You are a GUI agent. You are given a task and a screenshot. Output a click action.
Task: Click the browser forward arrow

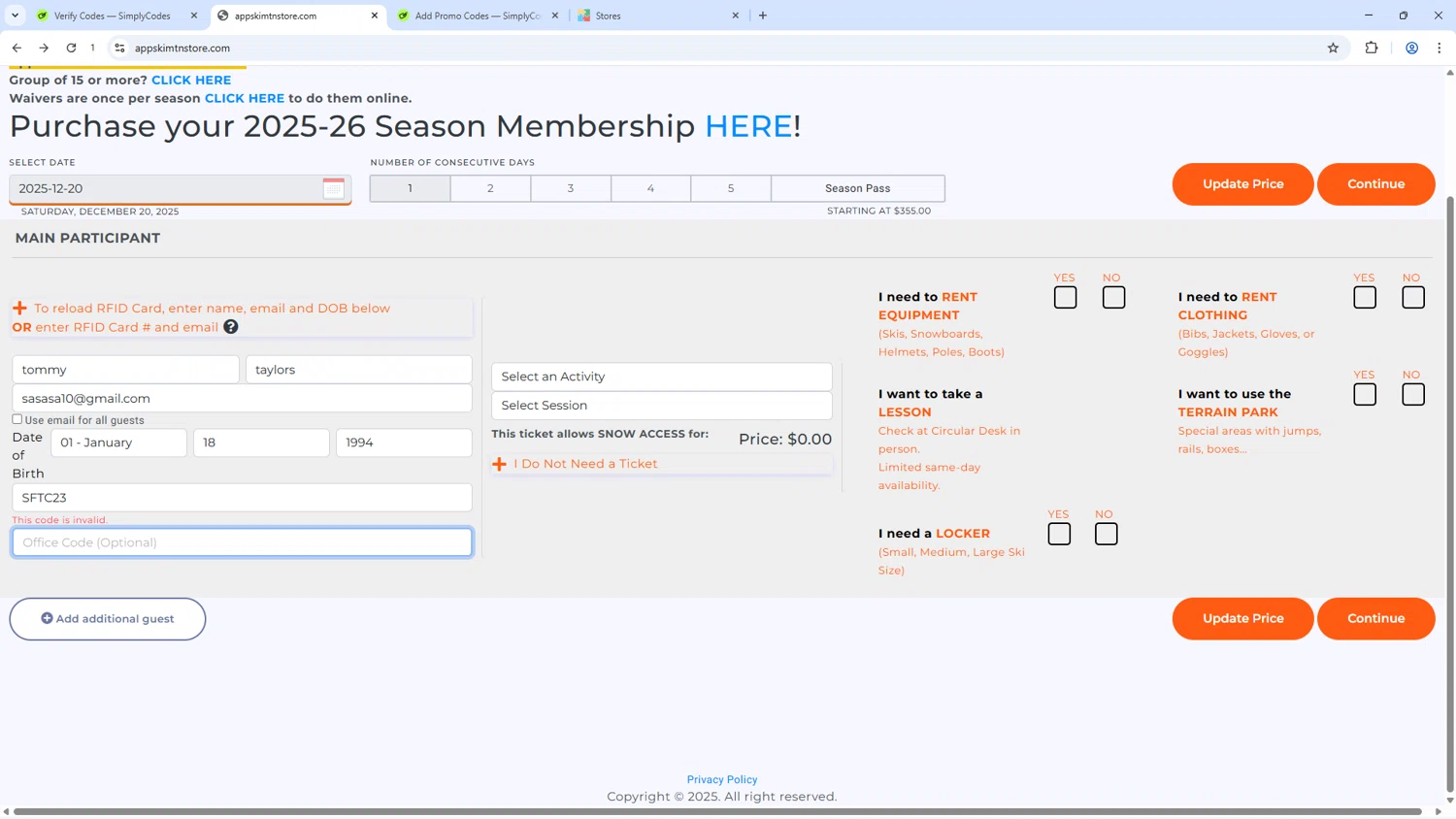coord(44,48)
